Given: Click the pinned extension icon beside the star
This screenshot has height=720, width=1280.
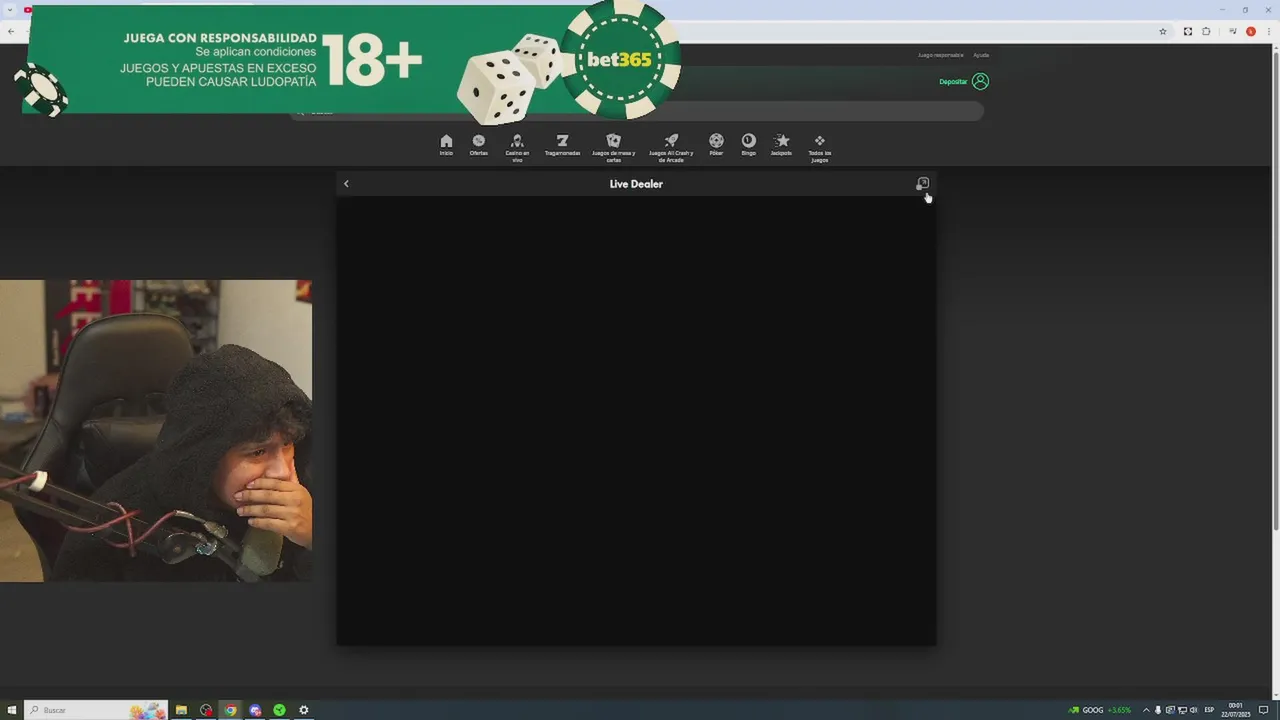Looking at the screenshot, I should [x=1188, y=31].
